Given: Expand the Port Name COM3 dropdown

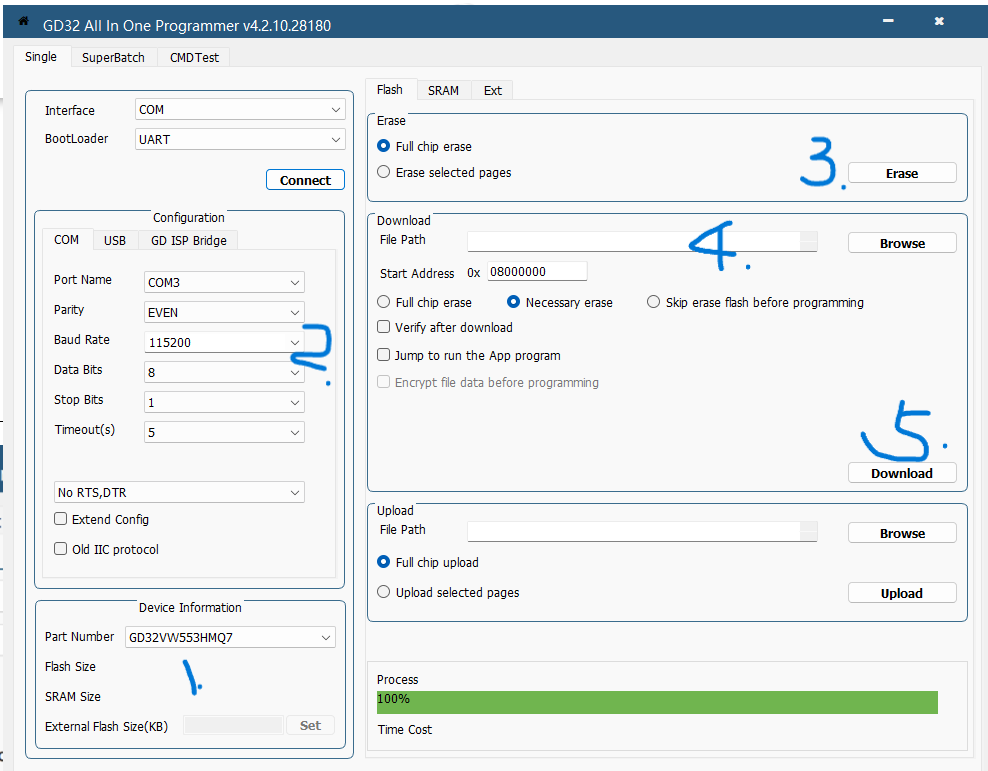Looking at the screenshot, I should tap(224, 283).
